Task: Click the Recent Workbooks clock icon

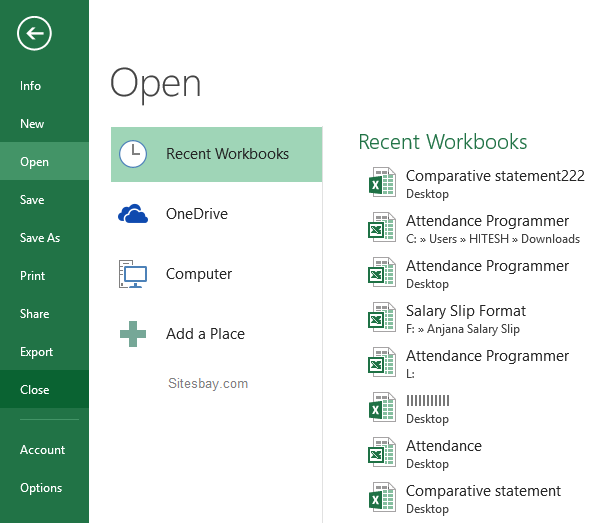Action: click(133, 154)
